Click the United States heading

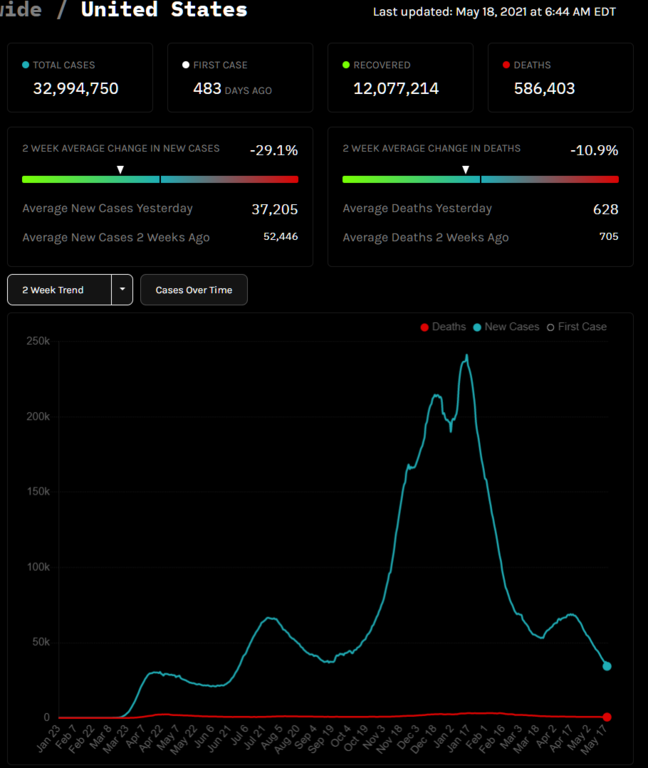pyautogui.click(x=164, y=11)
